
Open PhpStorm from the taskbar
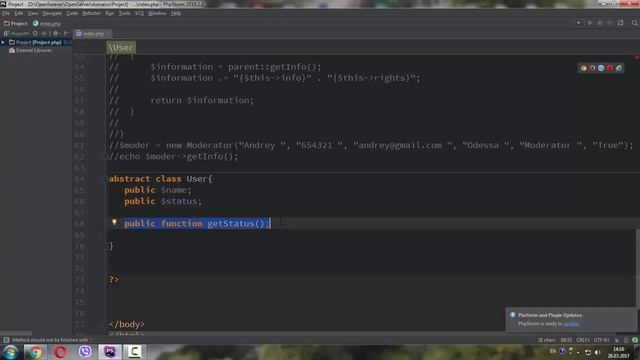click(110, 352)
